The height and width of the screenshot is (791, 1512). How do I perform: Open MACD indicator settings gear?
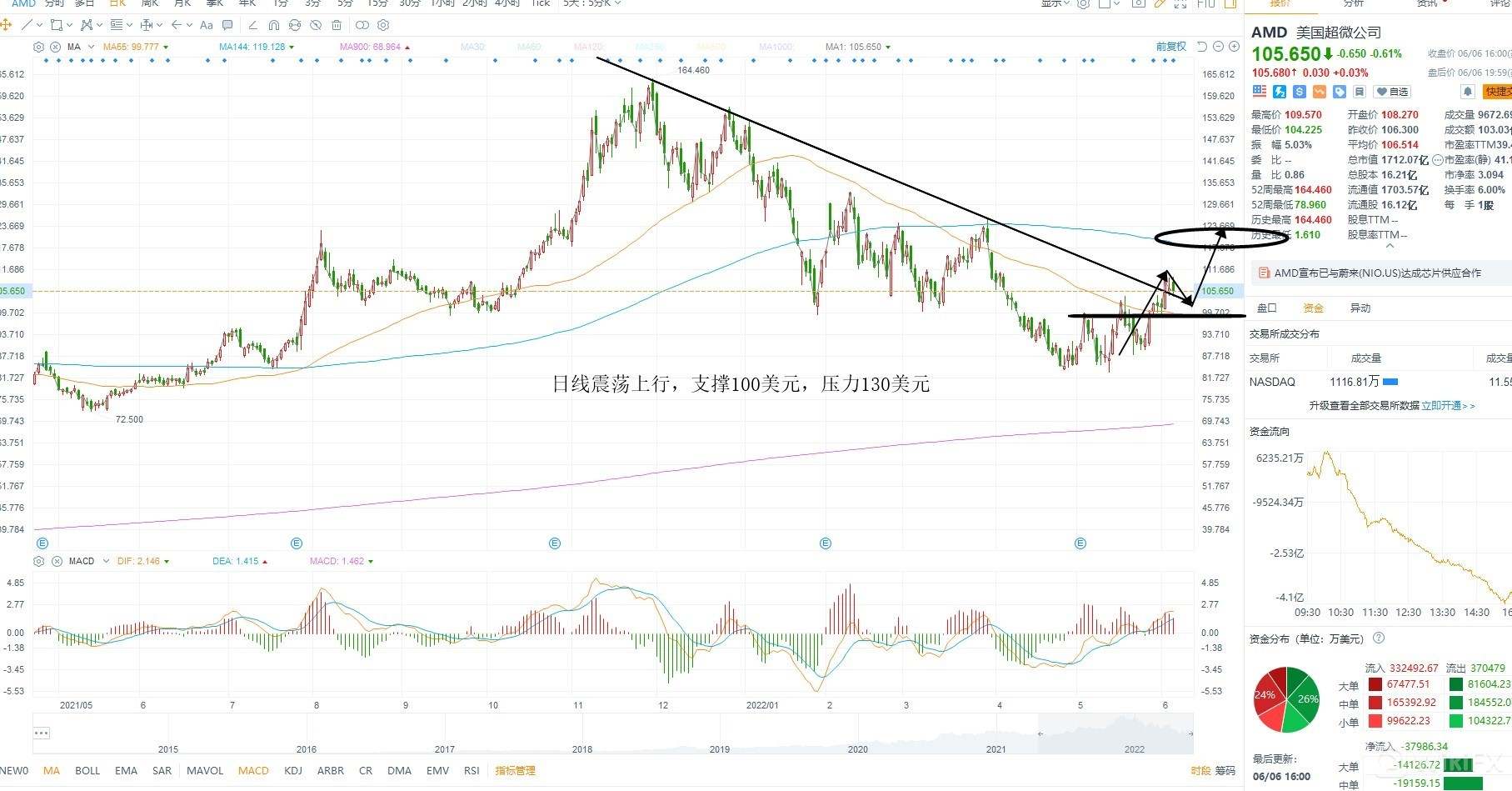40,561
